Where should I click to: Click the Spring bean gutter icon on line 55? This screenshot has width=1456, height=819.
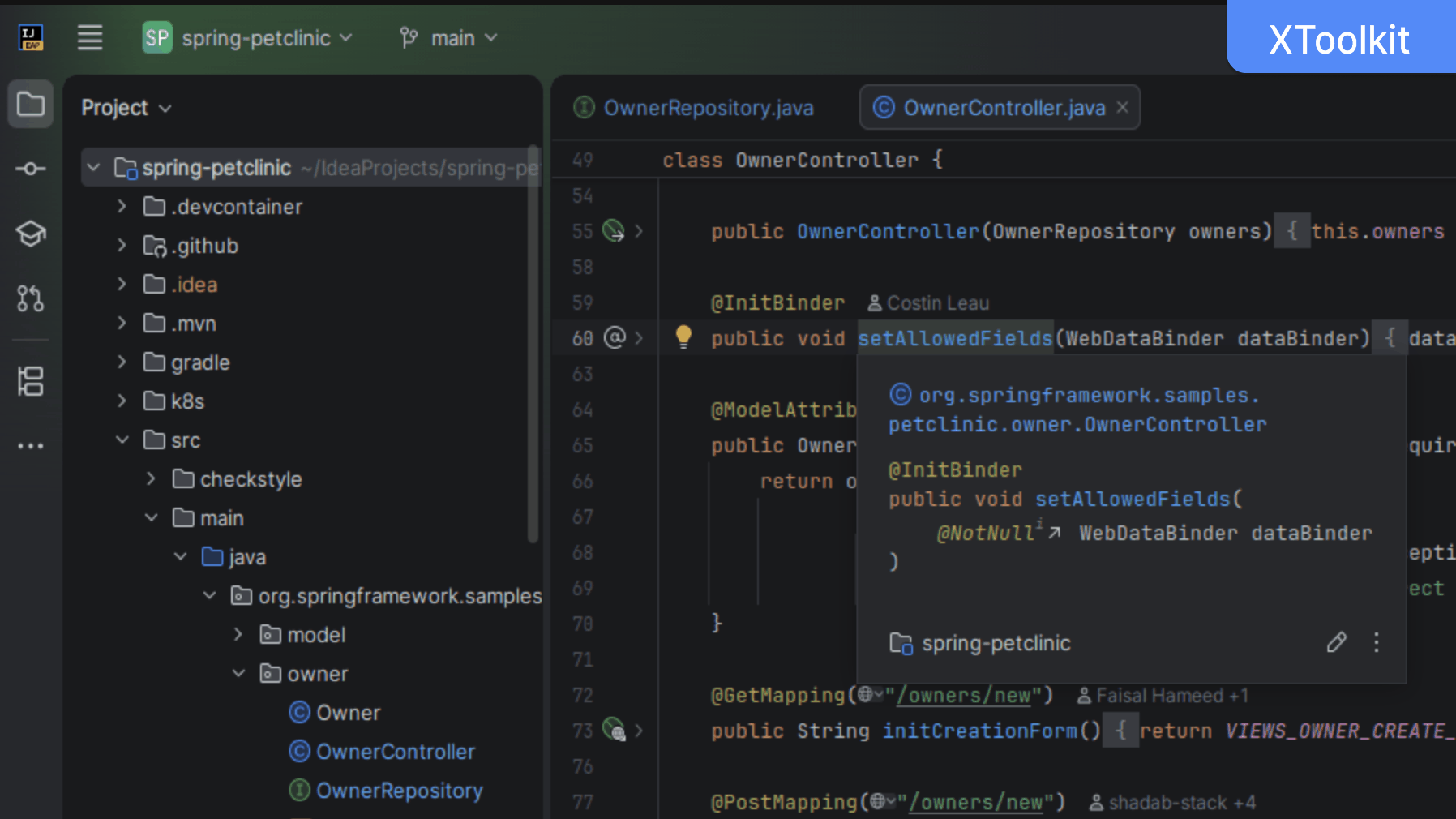click(x=614, y=231)
